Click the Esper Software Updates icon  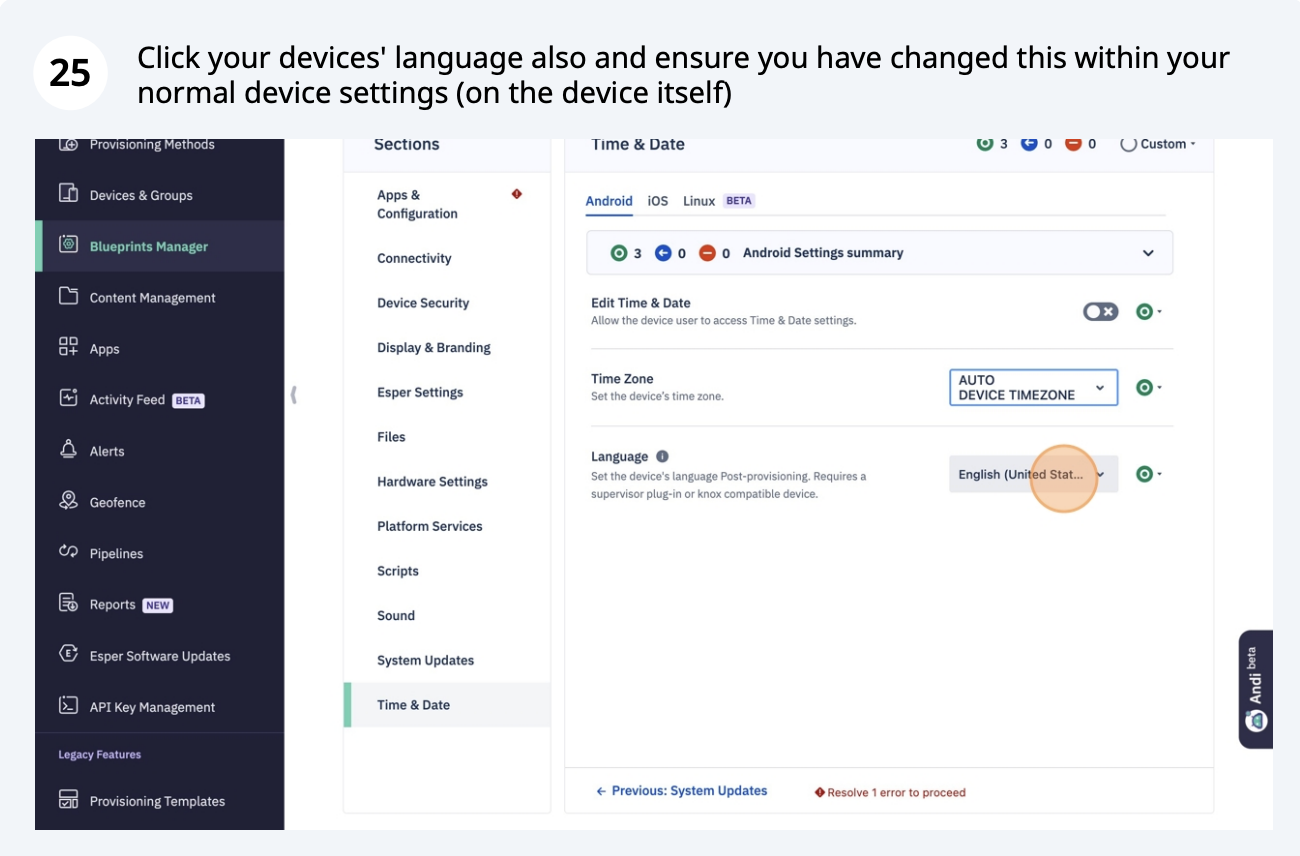click(x=68, y=654)
